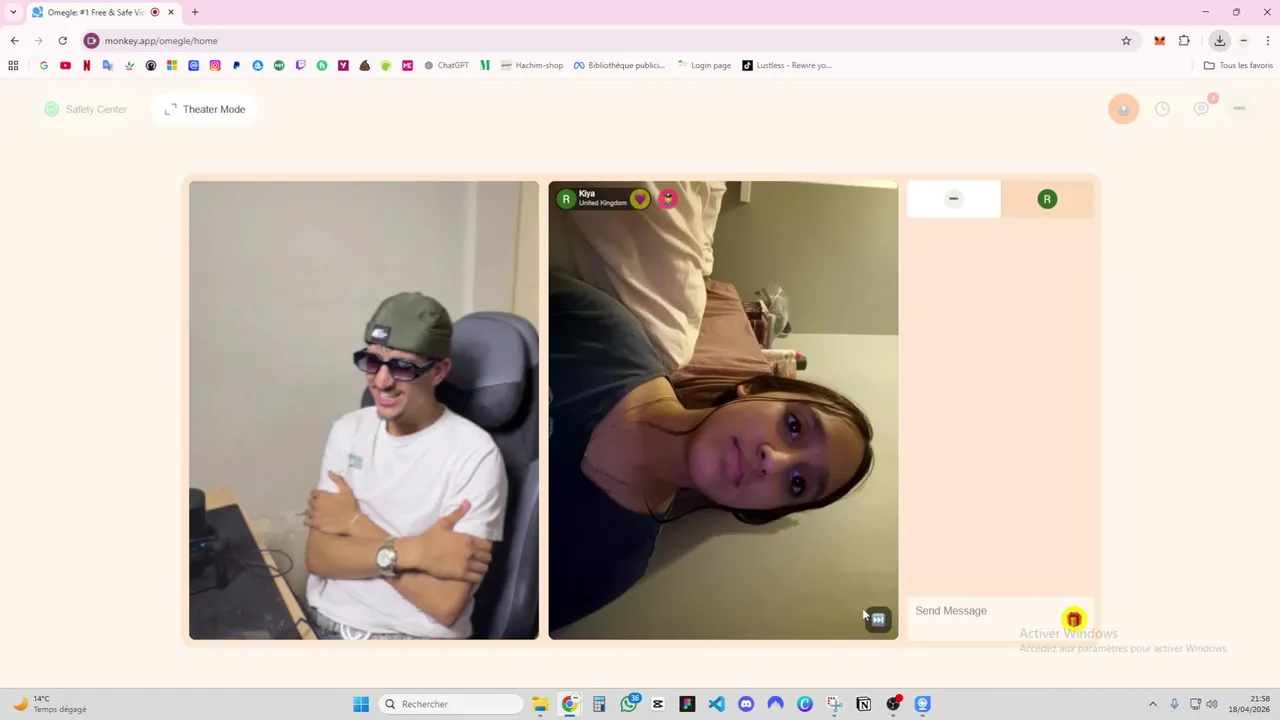Open the Safety Center
The width and height of the screenshot is (1280, 720).
[x=86, y=109]
